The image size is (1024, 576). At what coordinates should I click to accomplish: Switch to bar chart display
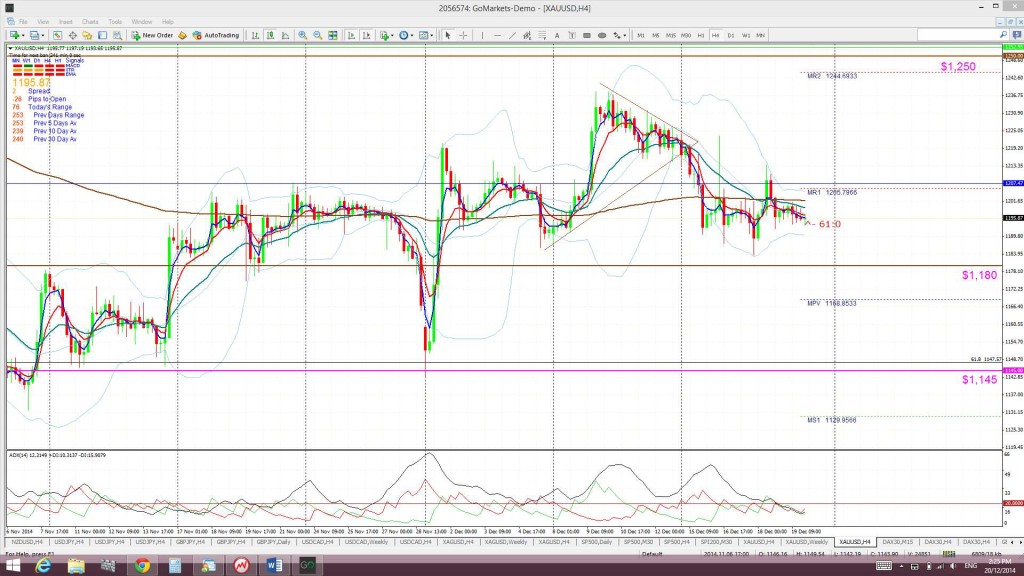pos(255,35)
